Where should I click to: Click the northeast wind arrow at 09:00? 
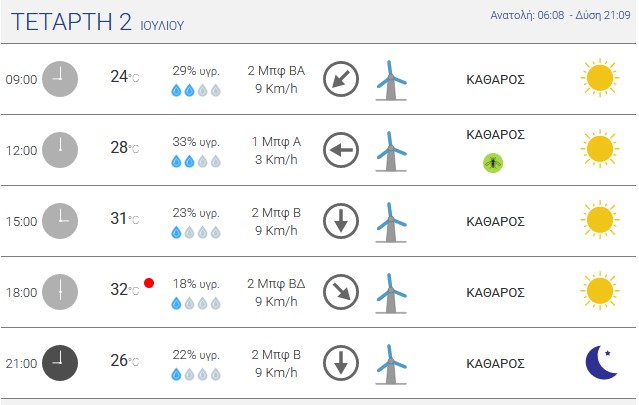pos(341,79)
